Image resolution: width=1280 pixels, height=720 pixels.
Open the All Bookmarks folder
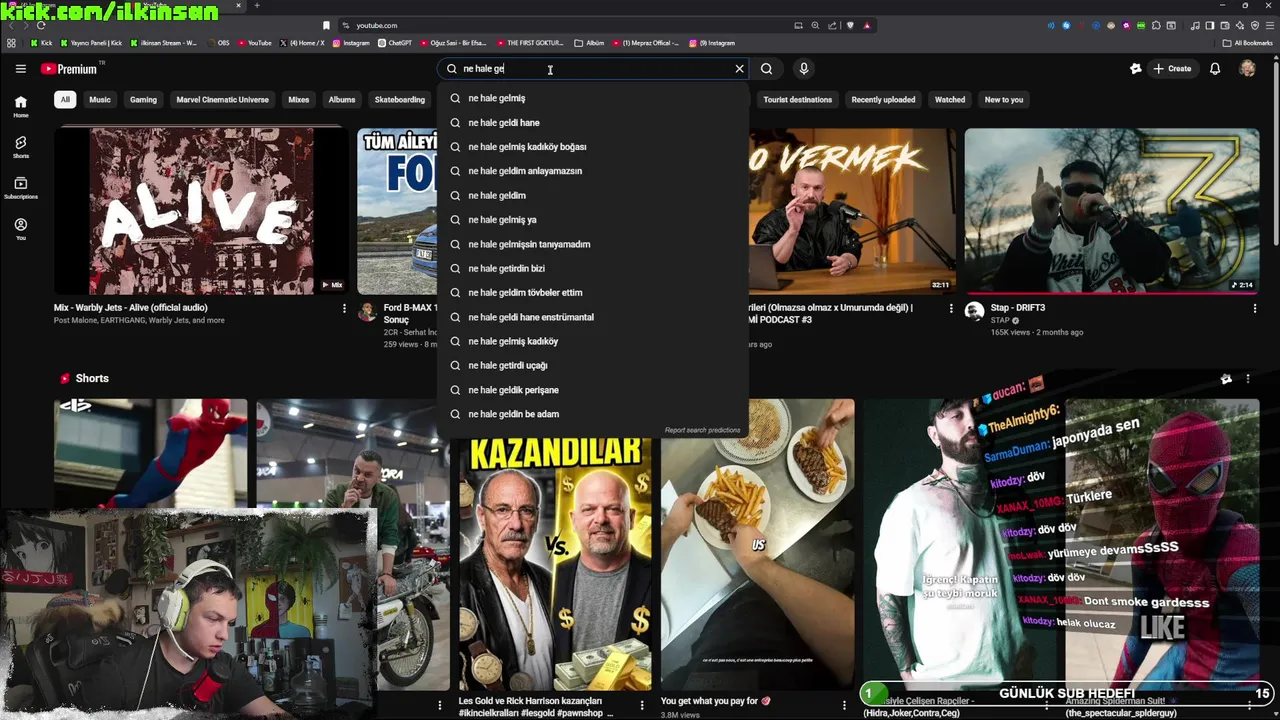(x=1248, y=43)
